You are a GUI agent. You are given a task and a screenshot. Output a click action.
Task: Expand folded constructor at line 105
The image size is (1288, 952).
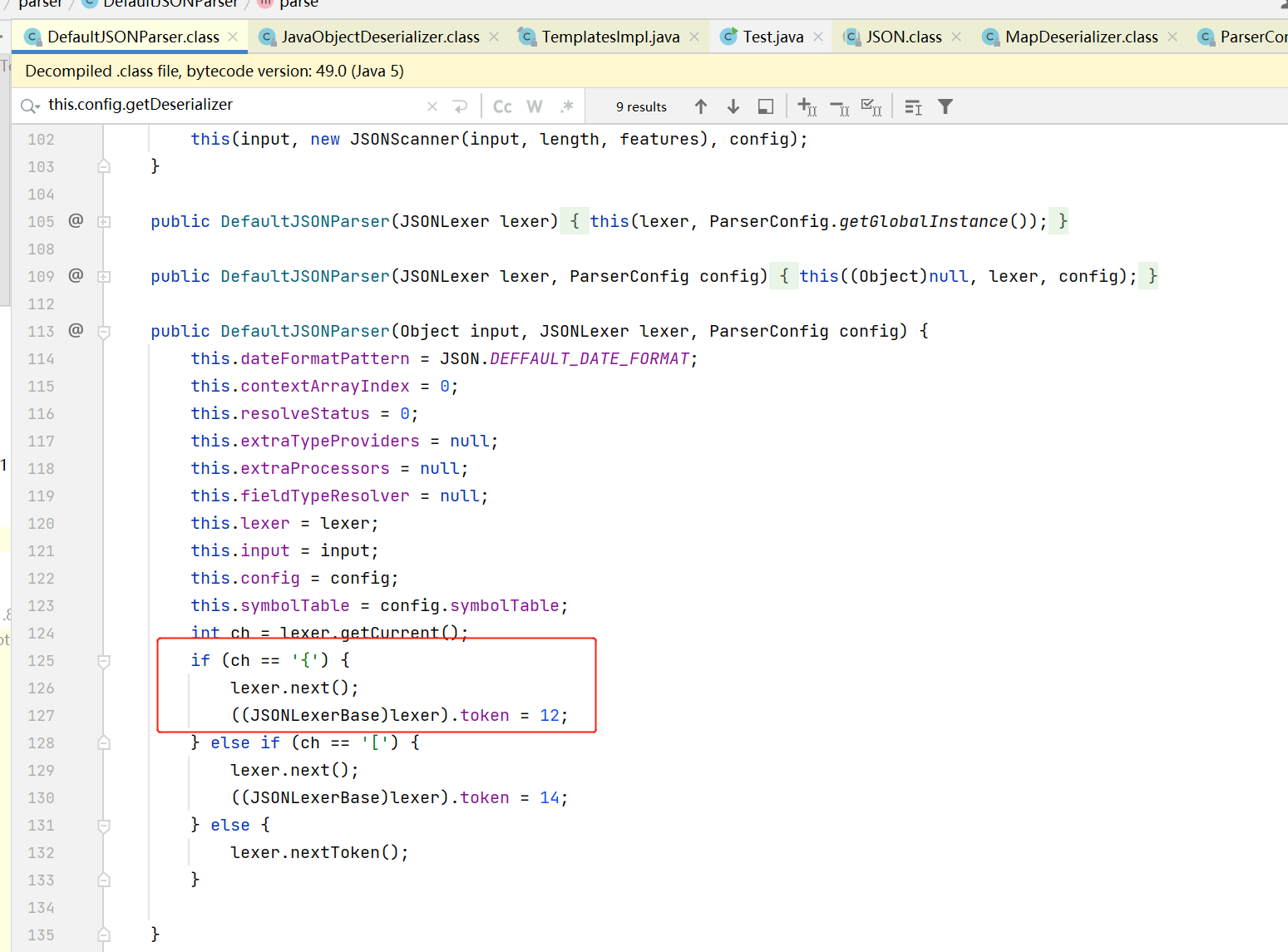[x=104, y=222]
